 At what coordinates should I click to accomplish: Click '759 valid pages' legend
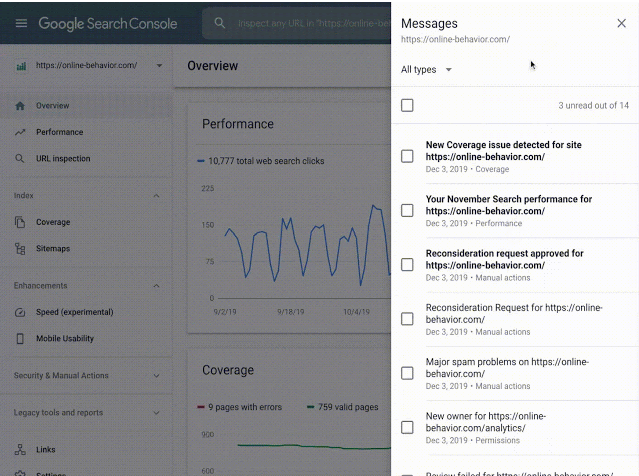click(x=343, y=407)
